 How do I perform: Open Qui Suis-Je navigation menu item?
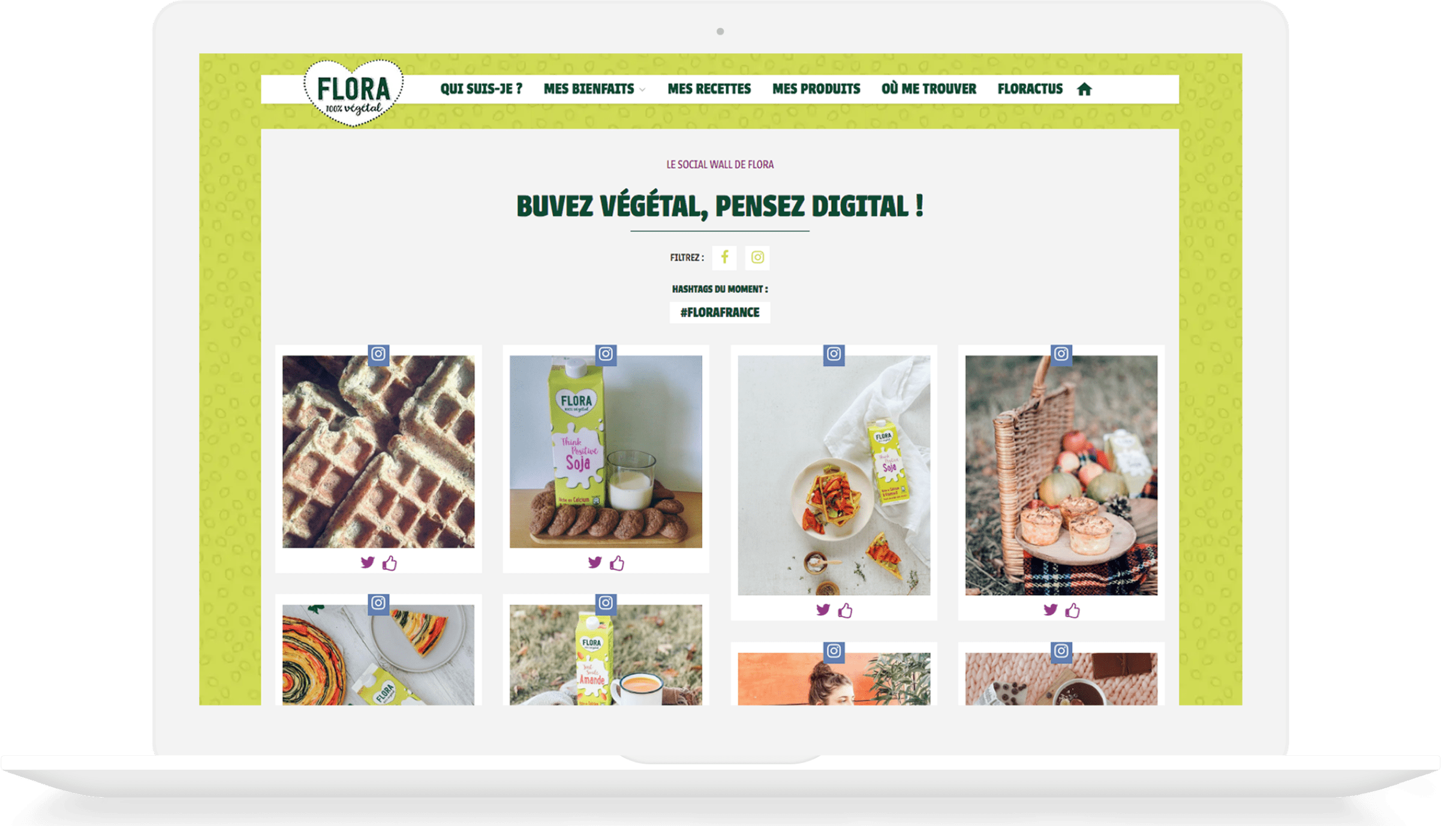[483, 89]
